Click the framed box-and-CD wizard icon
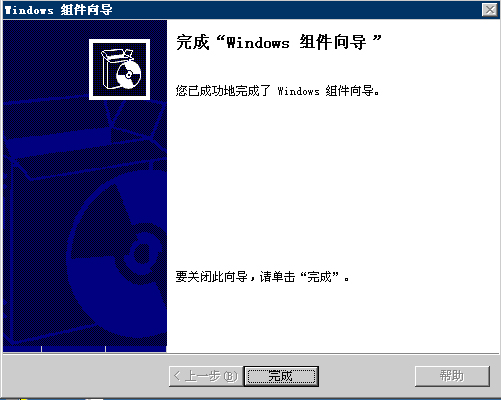 pos(119,69)
